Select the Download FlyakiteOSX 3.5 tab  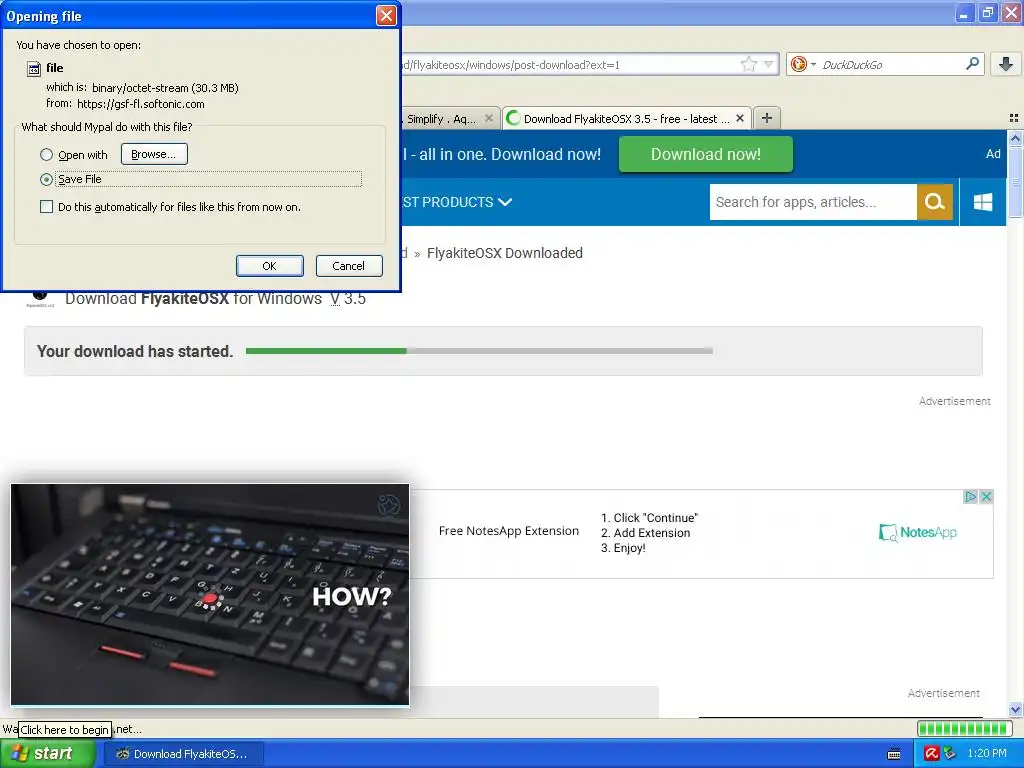point(625,119)
